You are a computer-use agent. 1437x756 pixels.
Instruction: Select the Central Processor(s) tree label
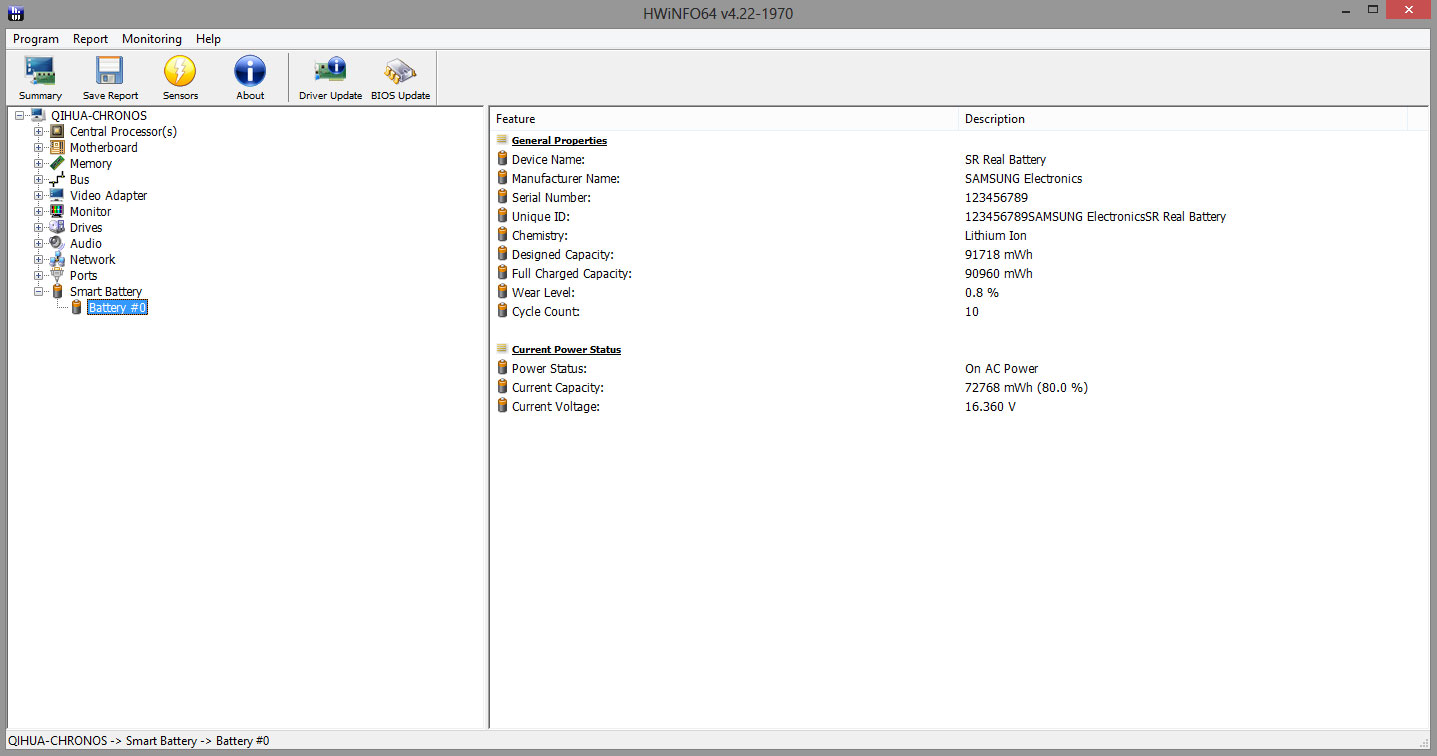(123, 132)
